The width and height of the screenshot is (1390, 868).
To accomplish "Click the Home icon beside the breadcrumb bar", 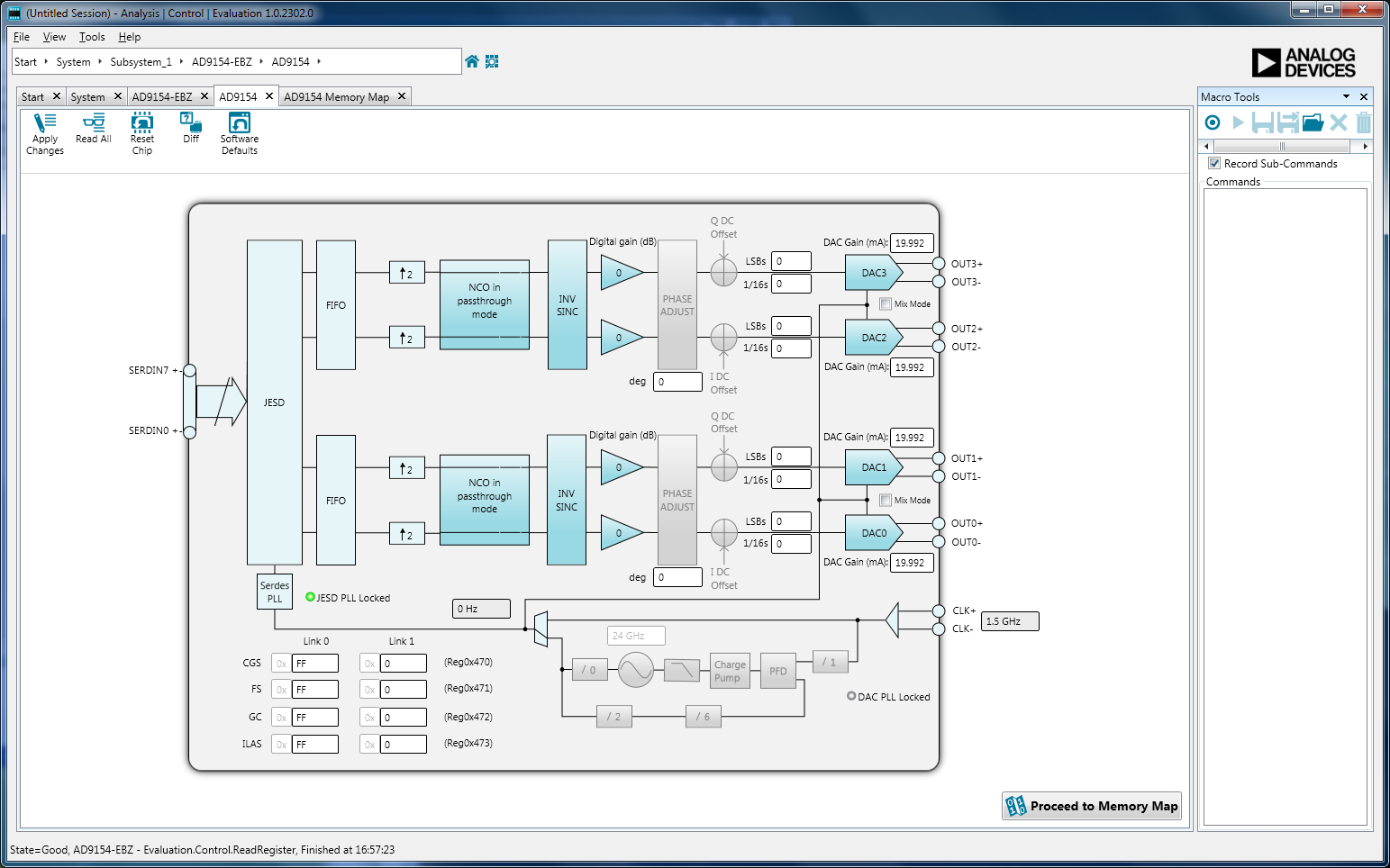I will [x=472, y=61].
